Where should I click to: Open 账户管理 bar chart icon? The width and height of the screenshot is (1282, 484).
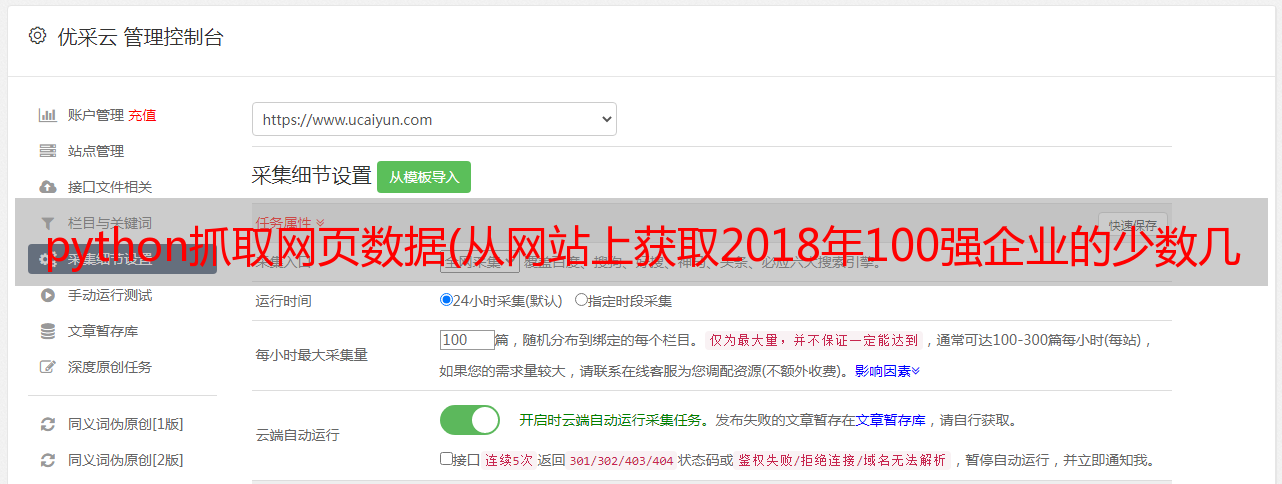pyautogui.click(x=47, y=115)
